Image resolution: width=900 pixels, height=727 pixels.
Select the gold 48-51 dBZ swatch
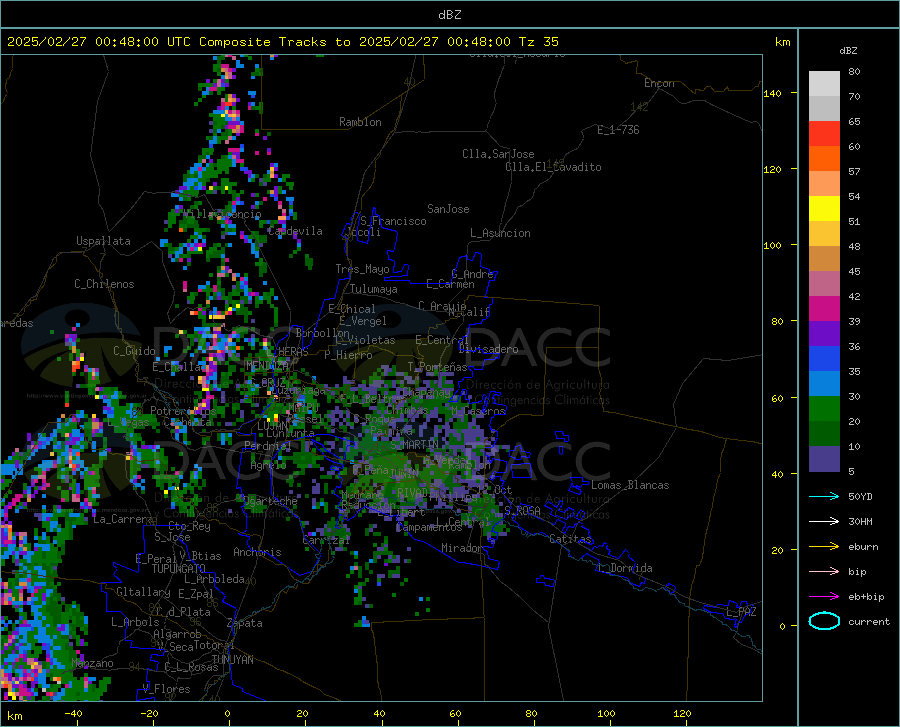point(824,234)
